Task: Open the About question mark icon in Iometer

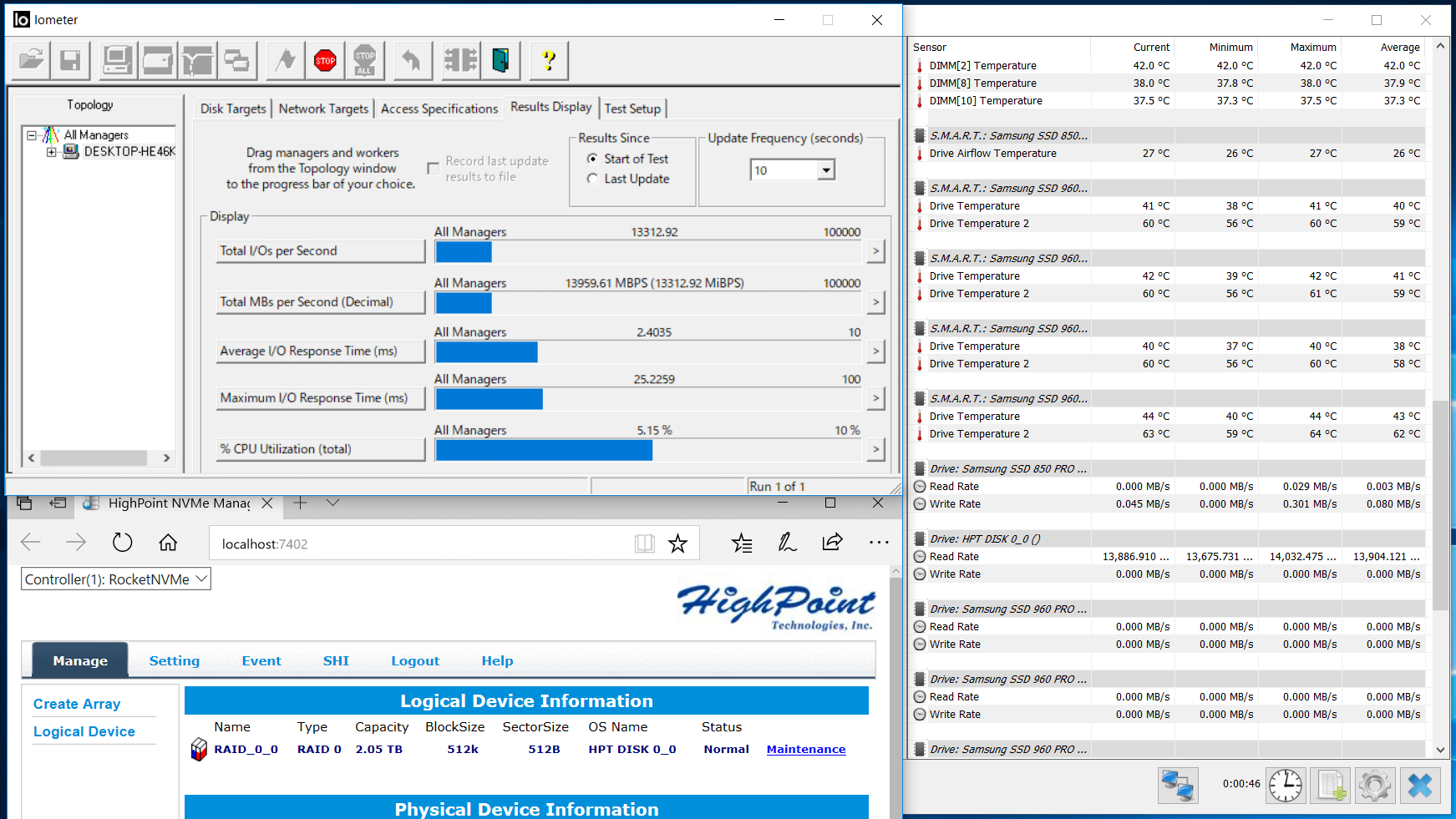Action: pos(548,60)
